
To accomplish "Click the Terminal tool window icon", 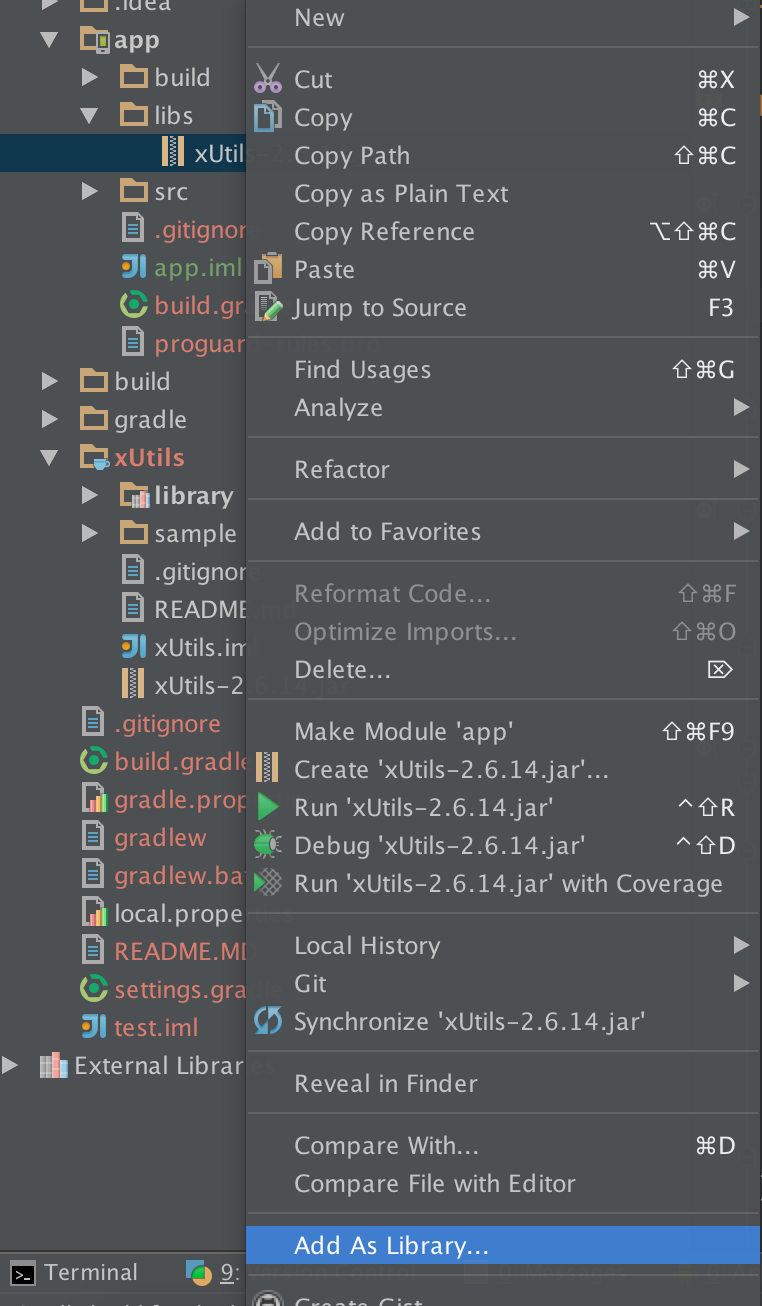I will (x=25, y=1273).
